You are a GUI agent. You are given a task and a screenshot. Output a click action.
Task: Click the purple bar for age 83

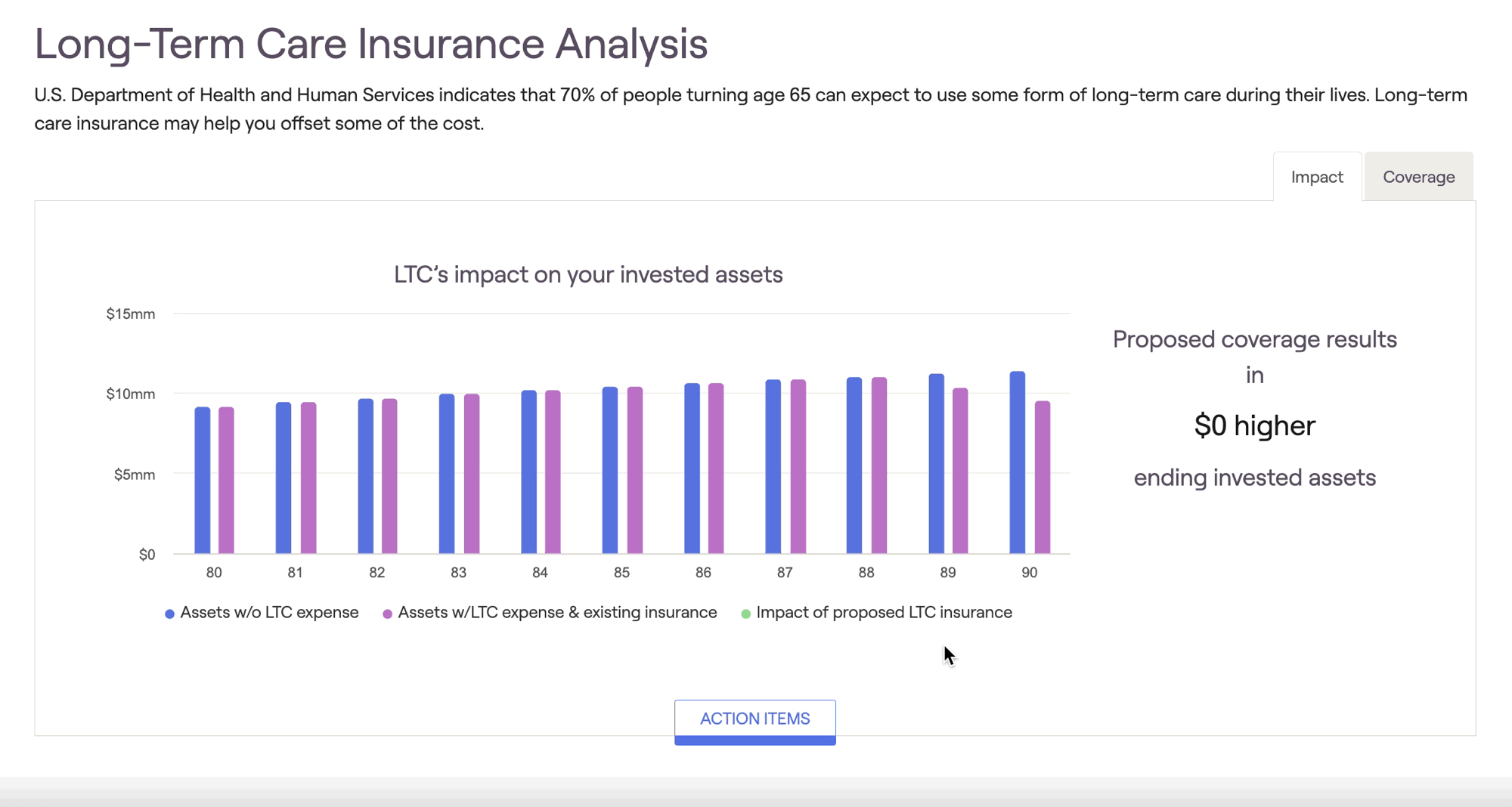[472, 474]
